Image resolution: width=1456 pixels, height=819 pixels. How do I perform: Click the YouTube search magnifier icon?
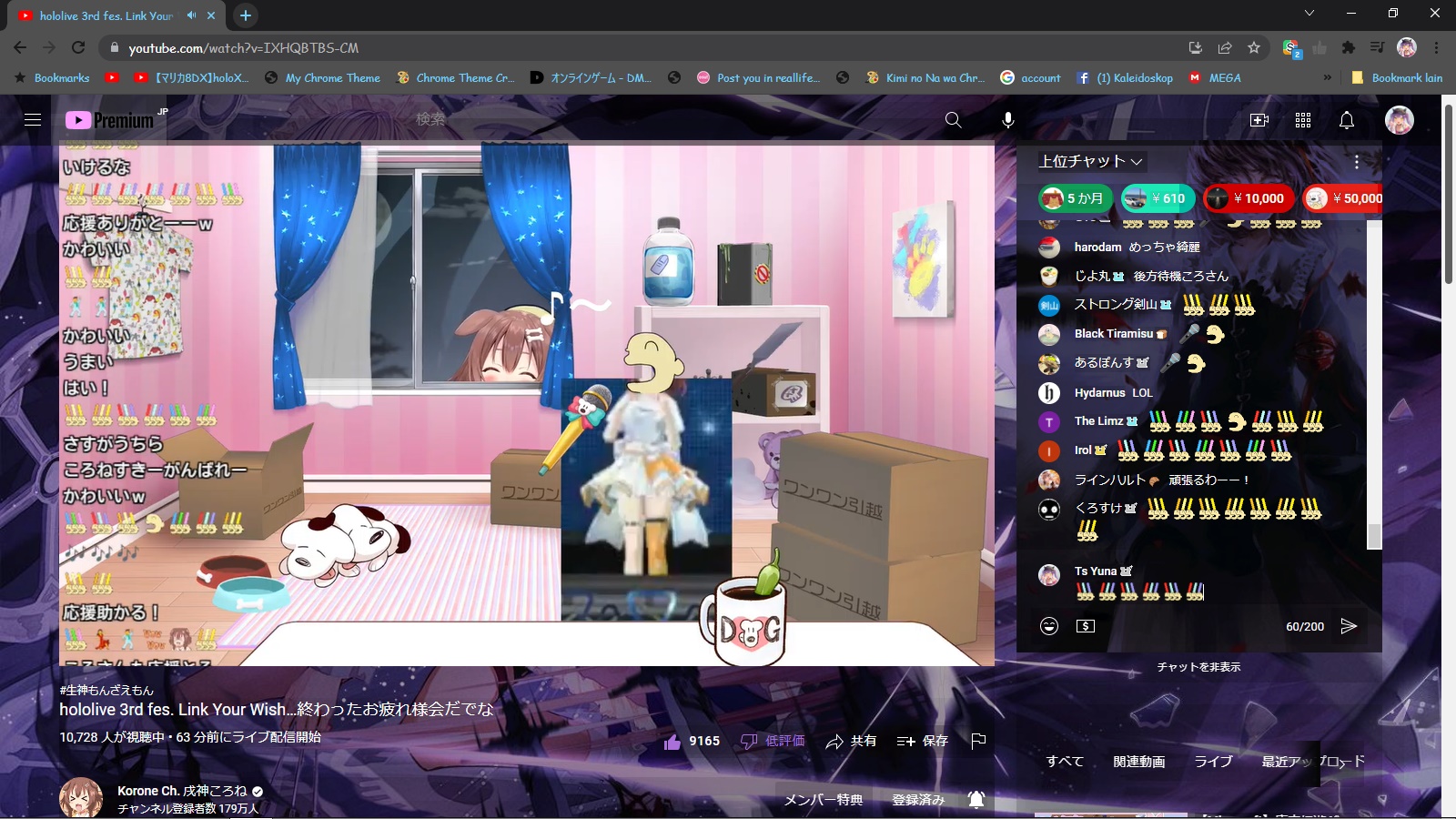953,120
